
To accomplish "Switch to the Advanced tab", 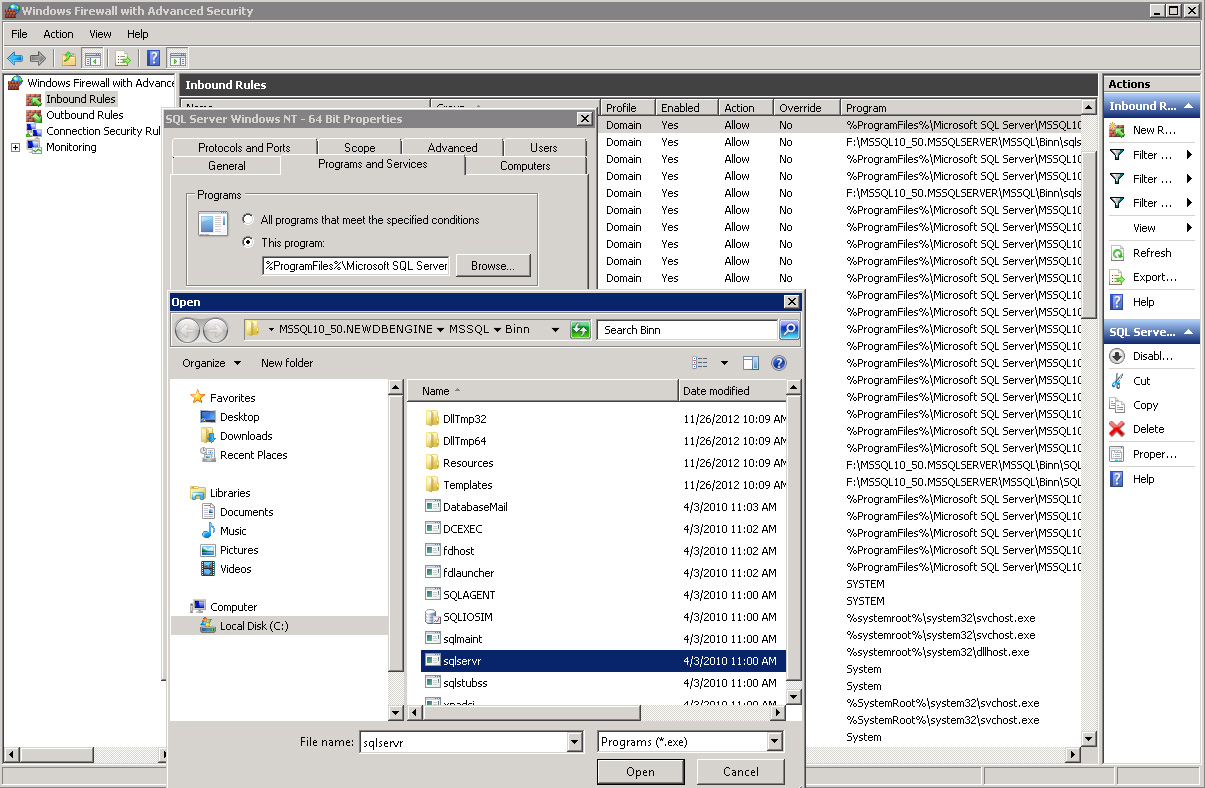I will (x=453, y=147).
